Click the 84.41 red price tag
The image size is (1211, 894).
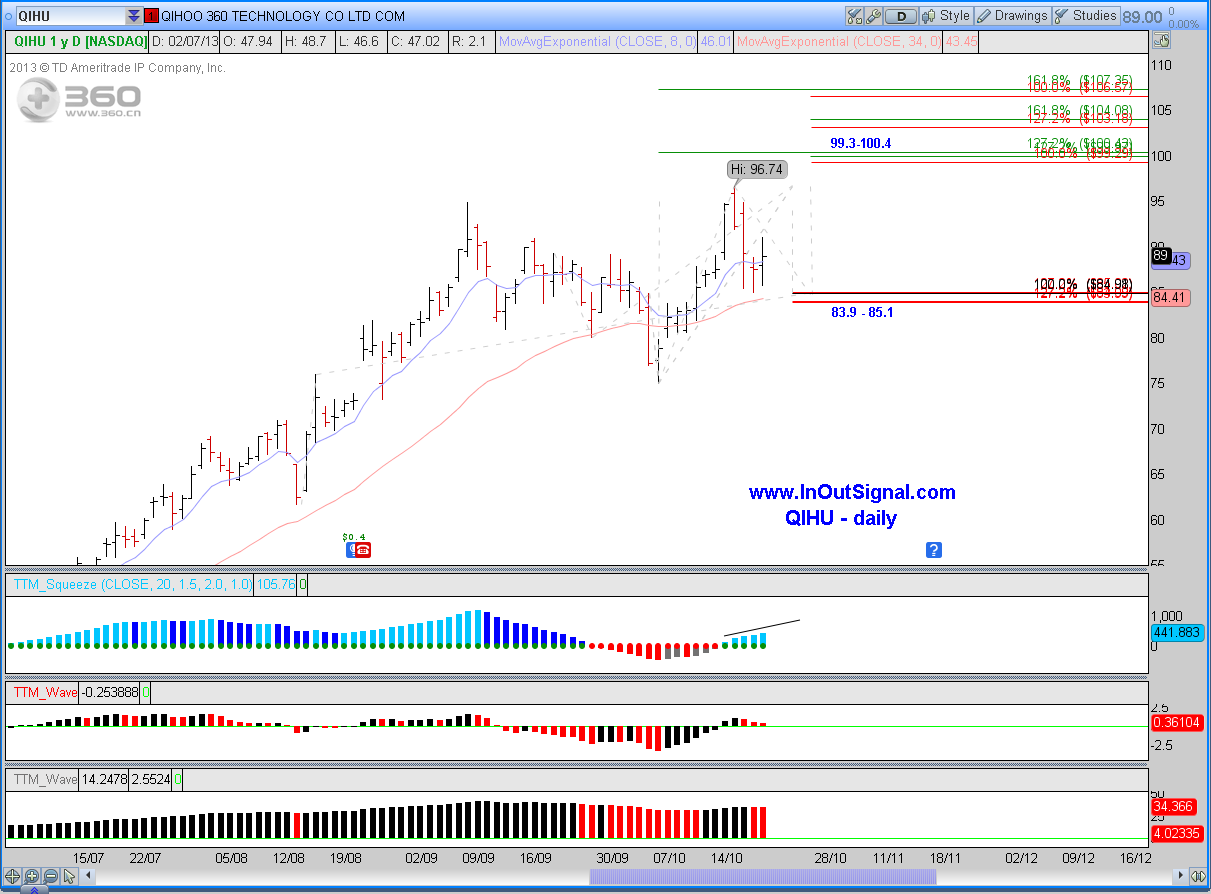pyautogui.click(x=1170, y=297)
